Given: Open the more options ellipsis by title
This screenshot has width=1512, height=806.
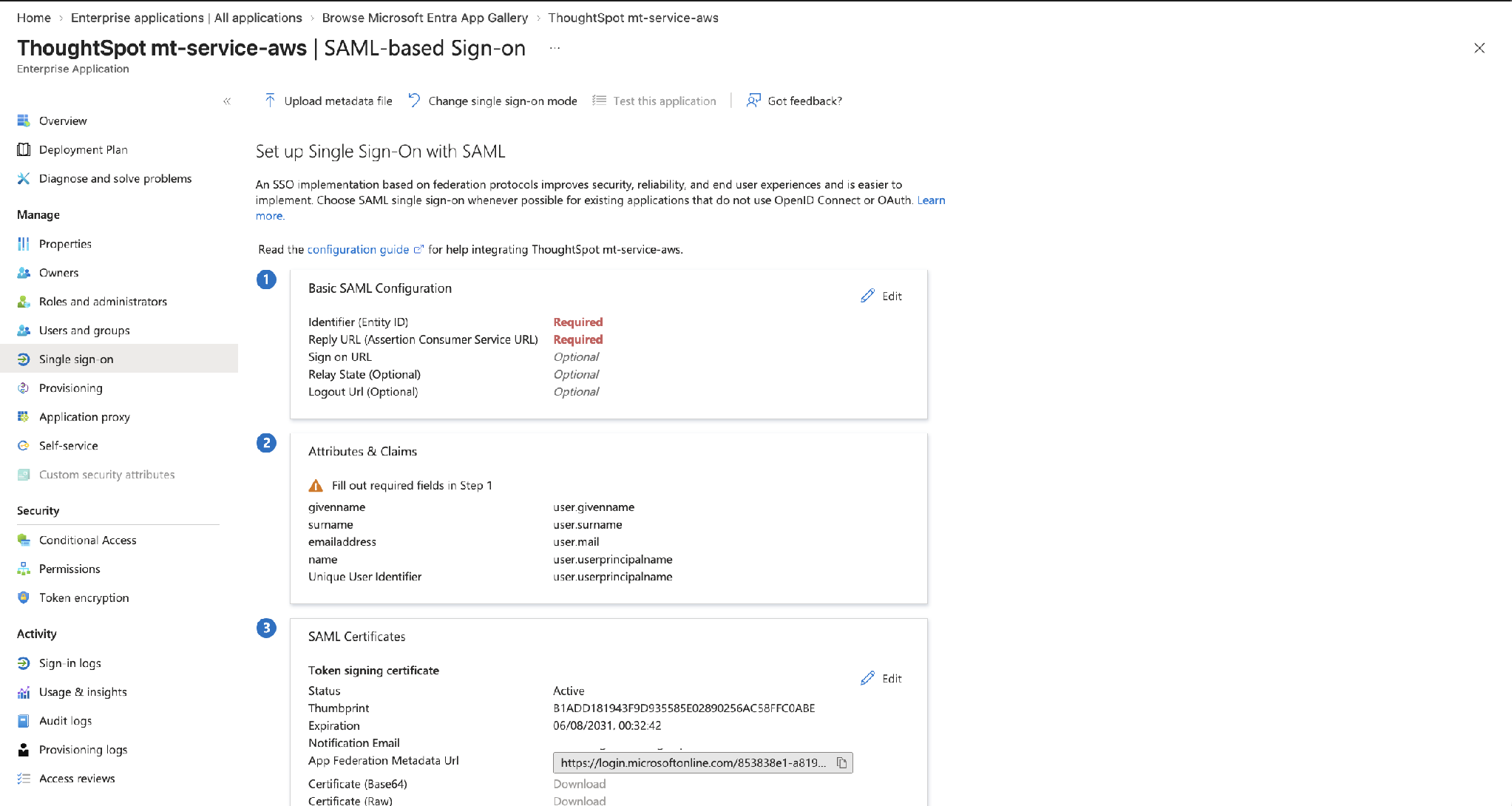Looking at the screenshot, I should tap(555, 48).
